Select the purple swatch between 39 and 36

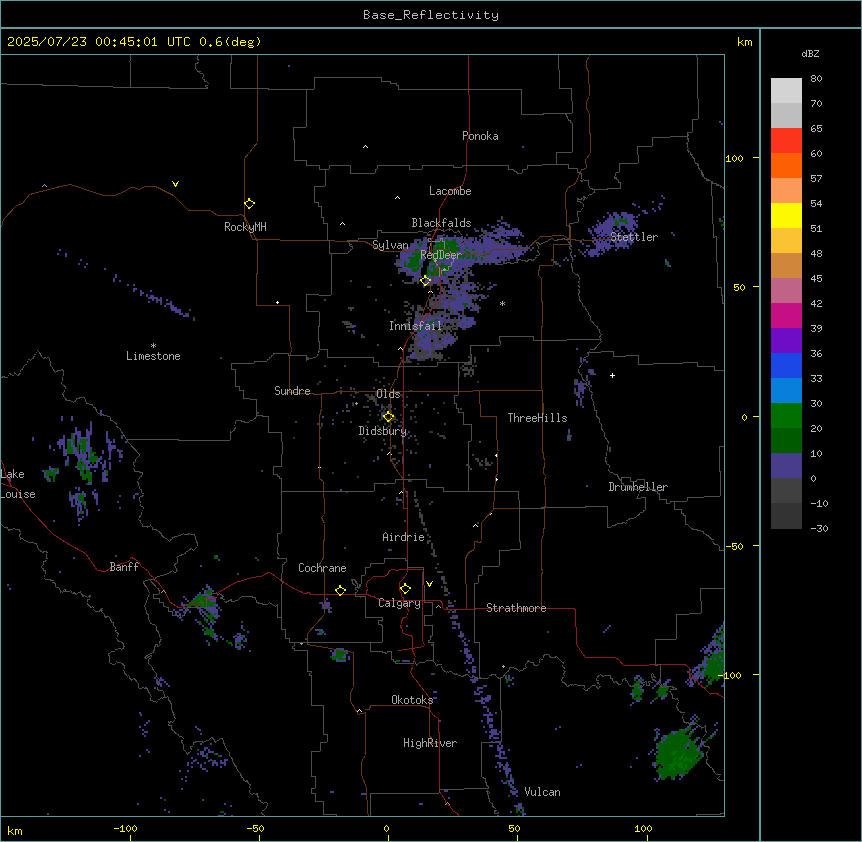coord(786,341)
